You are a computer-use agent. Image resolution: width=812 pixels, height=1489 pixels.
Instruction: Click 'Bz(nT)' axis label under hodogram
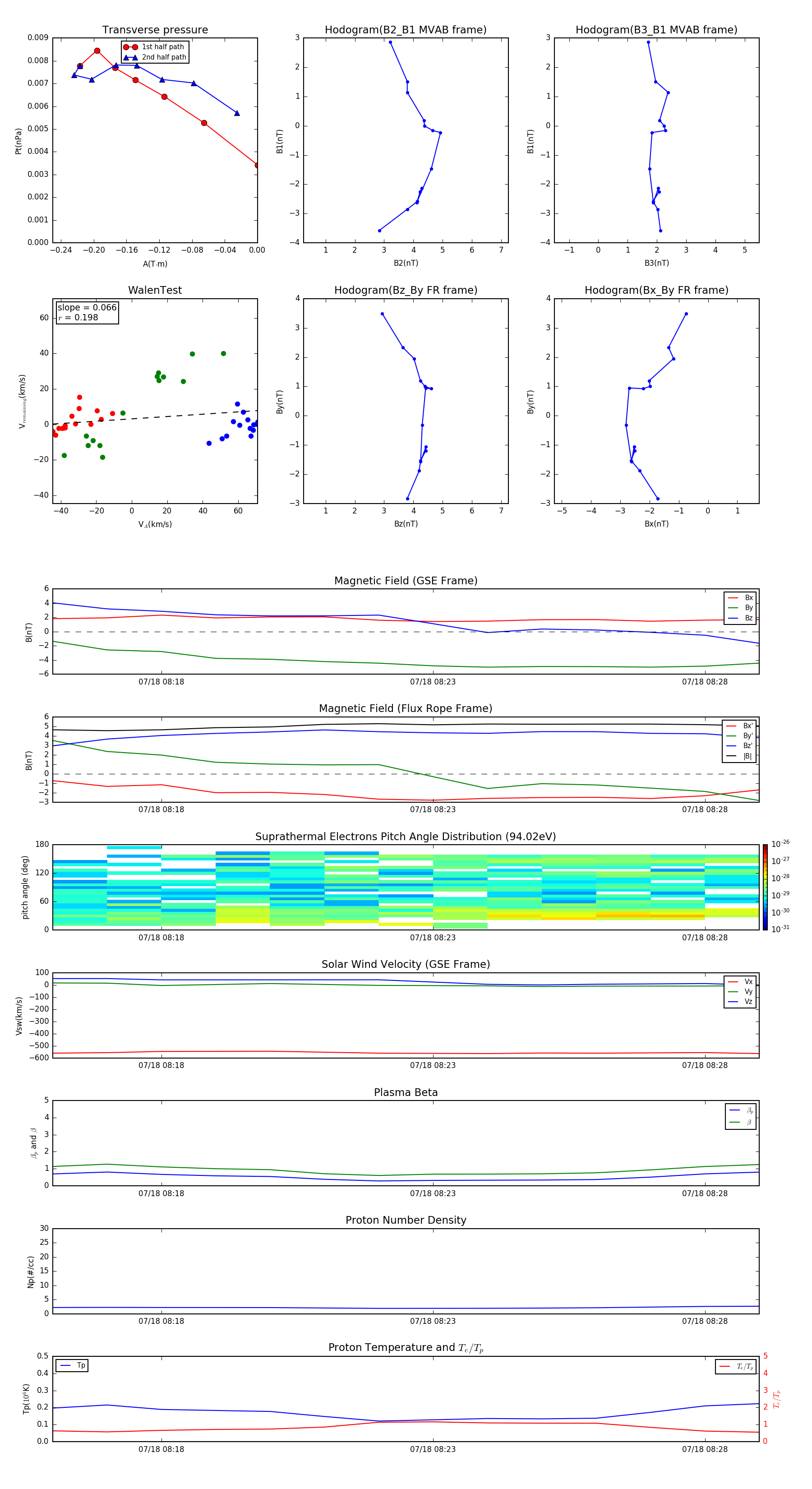pos(406,524)
